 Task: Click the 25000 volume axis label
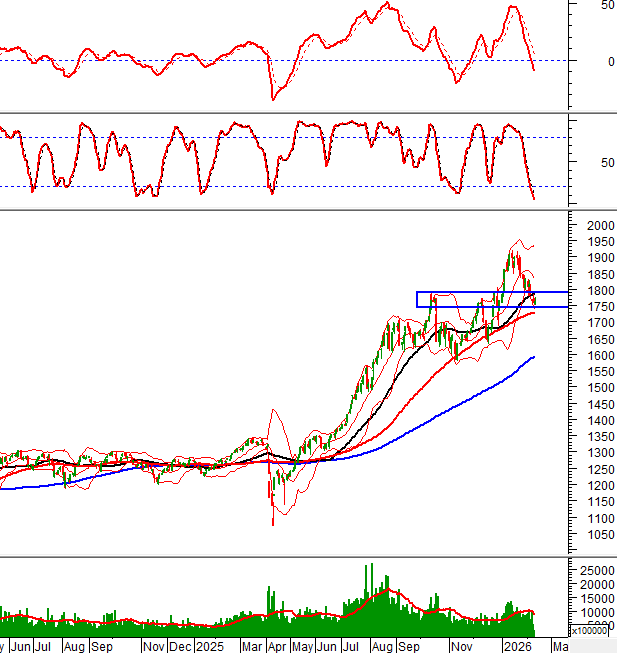tap(593, 569)
